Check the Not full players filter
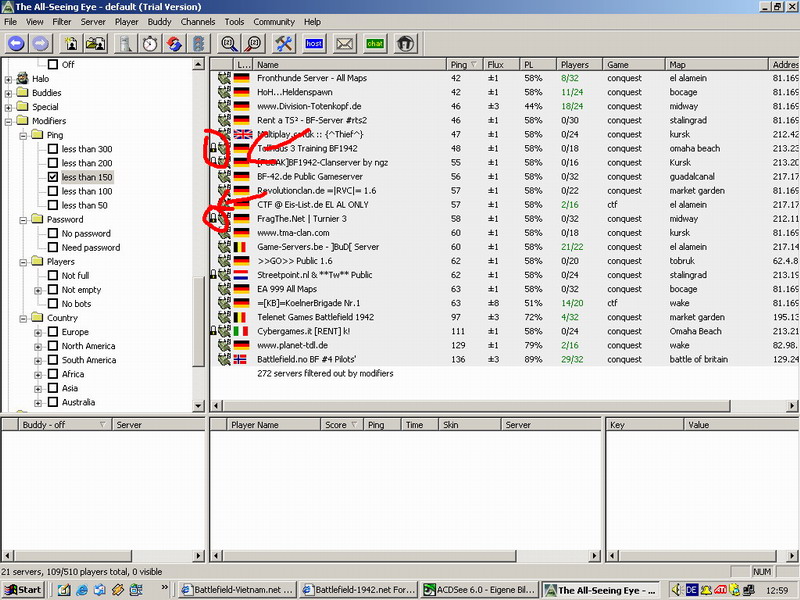The image size is (800, 600). [x=54, y=276]
